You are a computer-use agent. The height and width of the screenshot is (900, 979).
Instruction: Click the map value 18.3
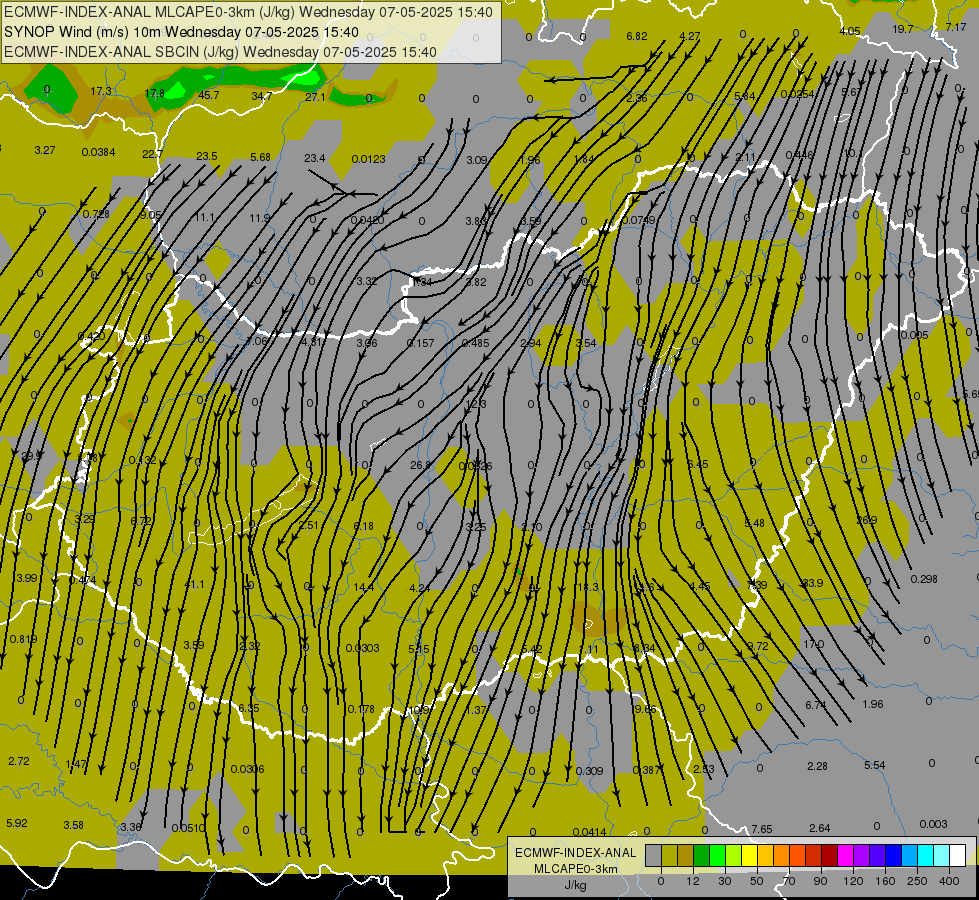coord(588,587)
